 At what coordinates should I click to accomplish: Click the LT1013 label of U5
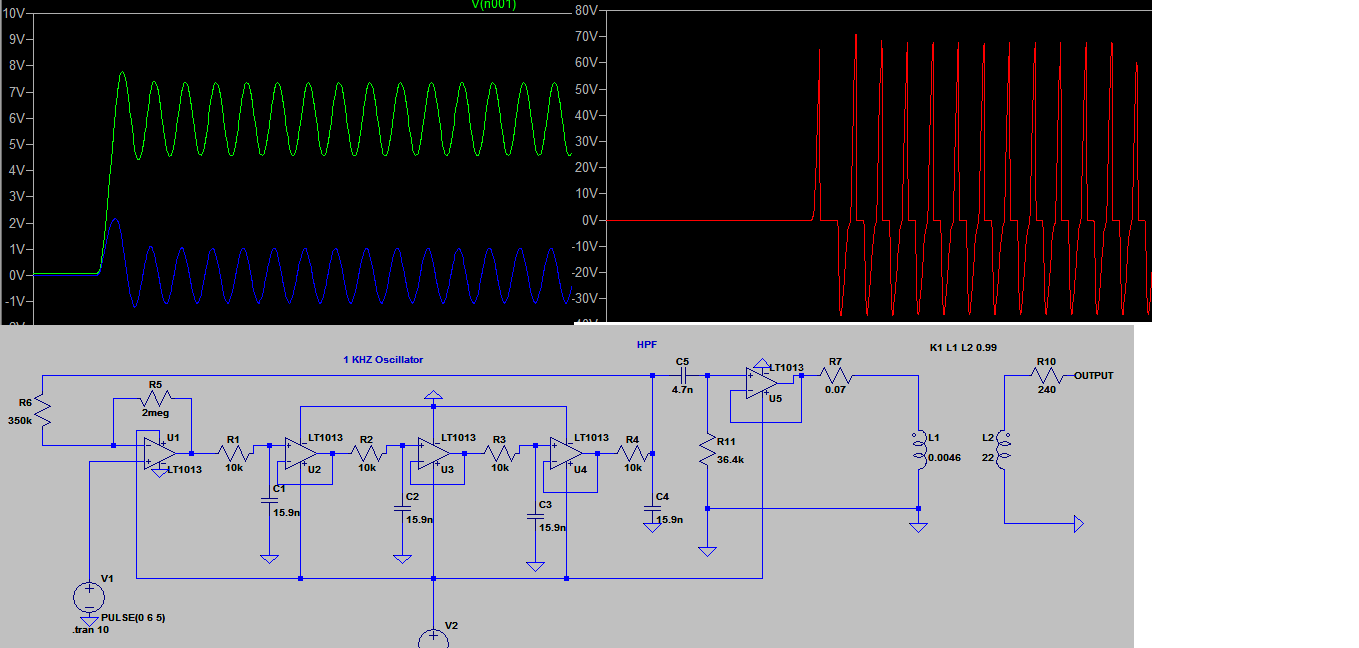[x=786, y=368]
